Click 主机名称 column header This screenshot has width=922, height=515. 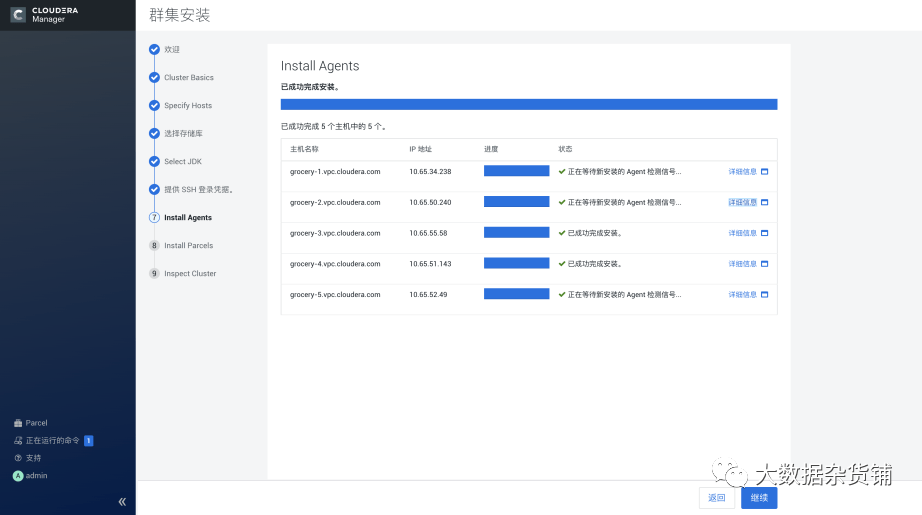tap(304, 149)
